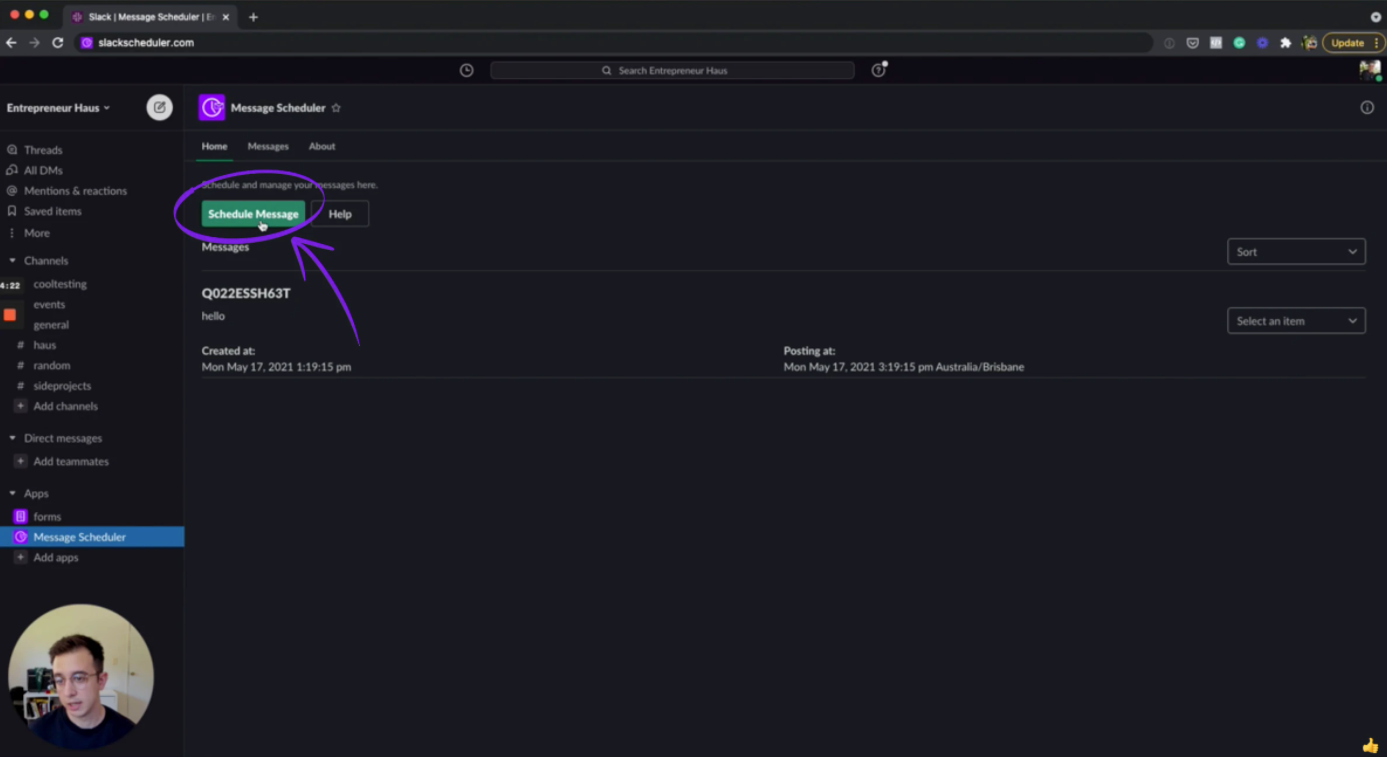Image resolution: width=1387 pixels, height=757 pixels.
Task: Click the user profile avatar
Action: [1369, 70]
